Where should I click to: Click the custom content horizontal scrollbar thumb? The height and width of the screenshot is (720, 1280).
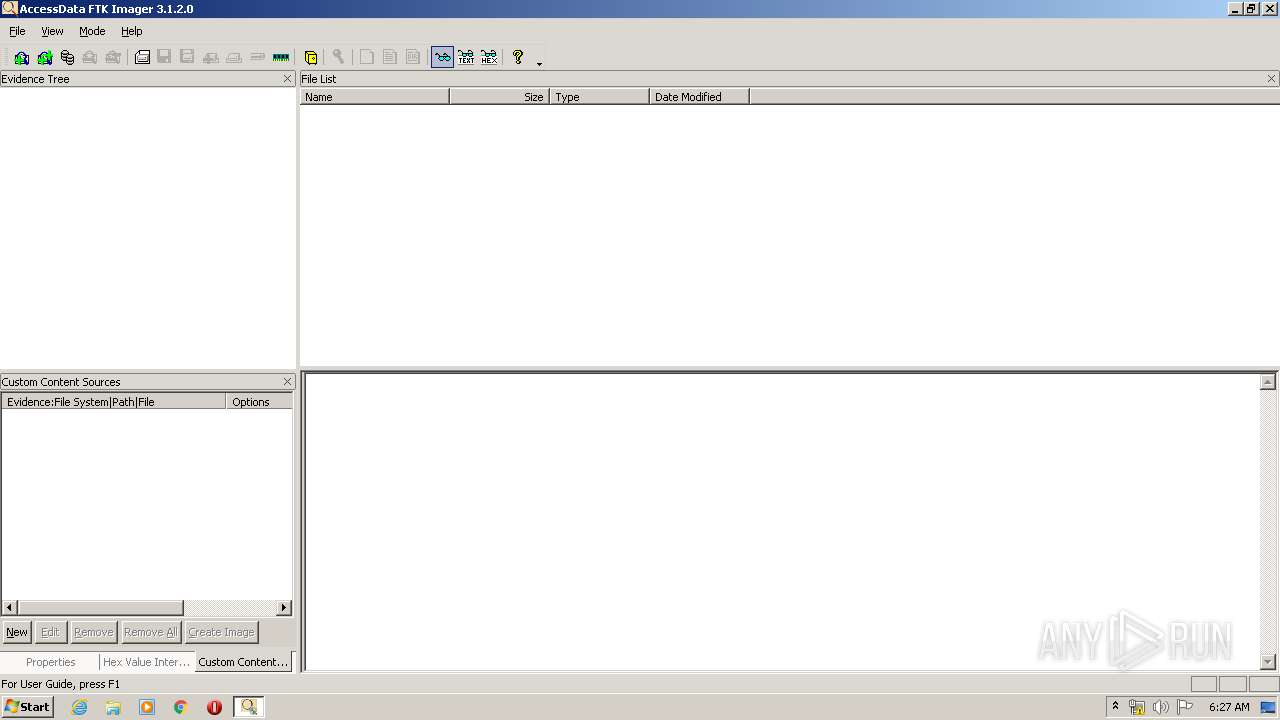100,608
